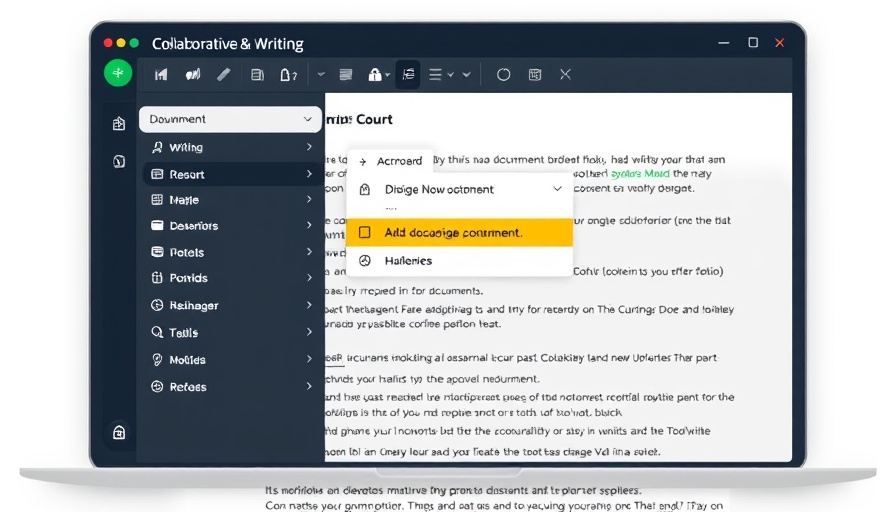Expand chevron on Disige Now octoment row

pyautogui.click(x=557, y=189)
